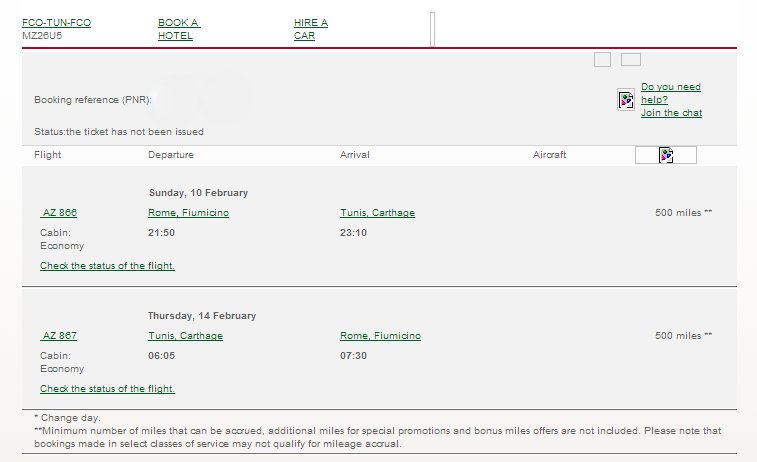The image size is (757, 462).
Task: Click Tunis, Carthage departure link on 14 February
Action: [x=185, y=336]
